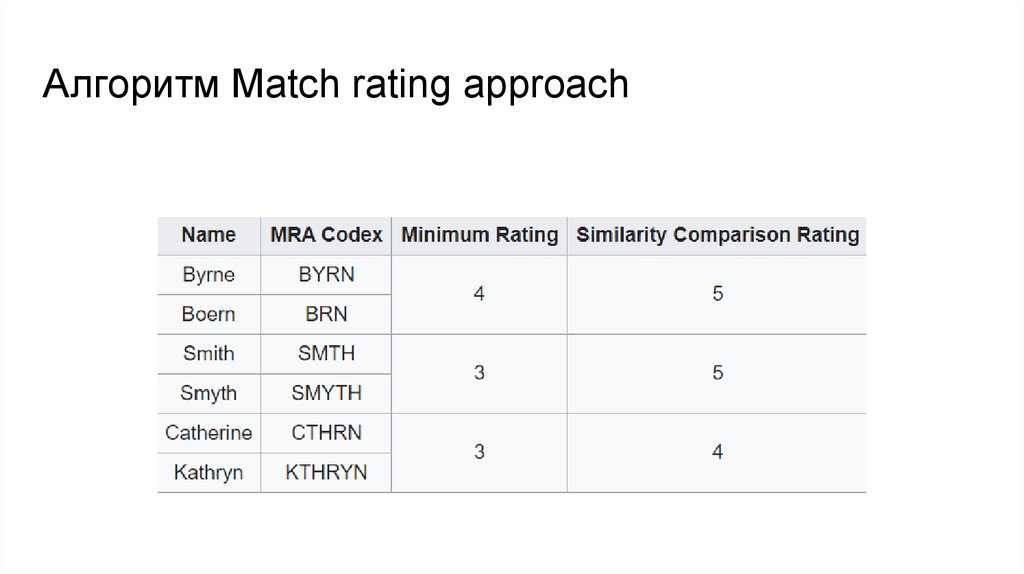
Task: Select the Smith name cell
Action: (x=209, y=354)
